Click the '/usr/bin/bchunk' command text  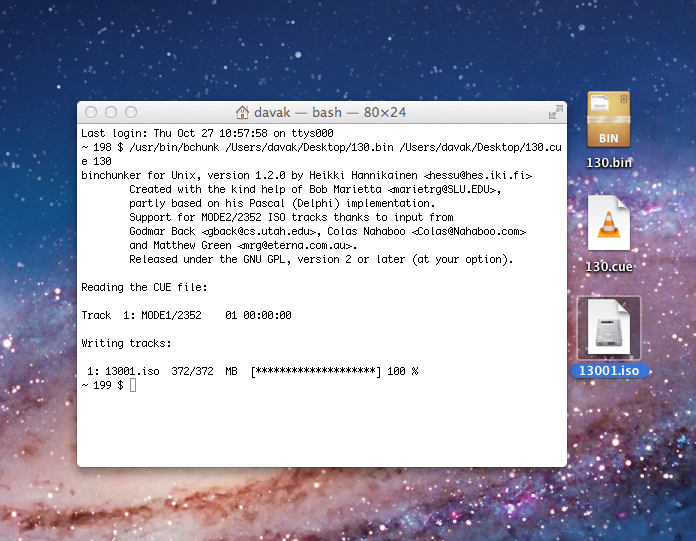[174, 147]
